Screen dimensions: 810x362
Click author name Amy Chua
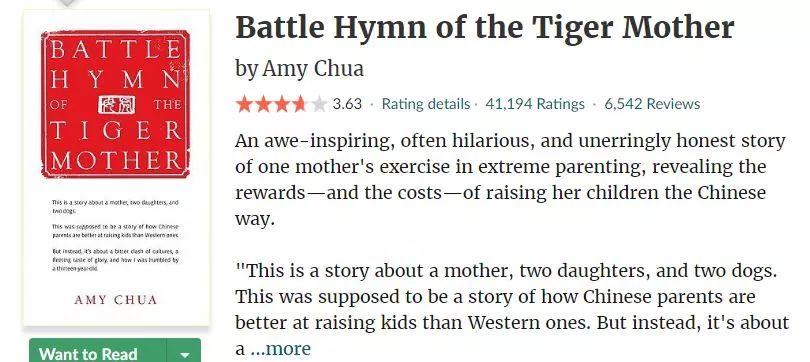pyautogui.click(x=313, y=68)
